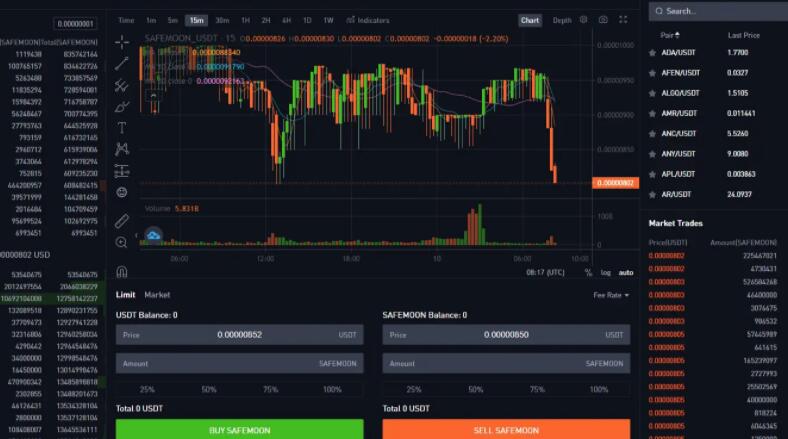
Task: Click the search magnifier icon
Action: pyautogui.click(x=659, y=11)
